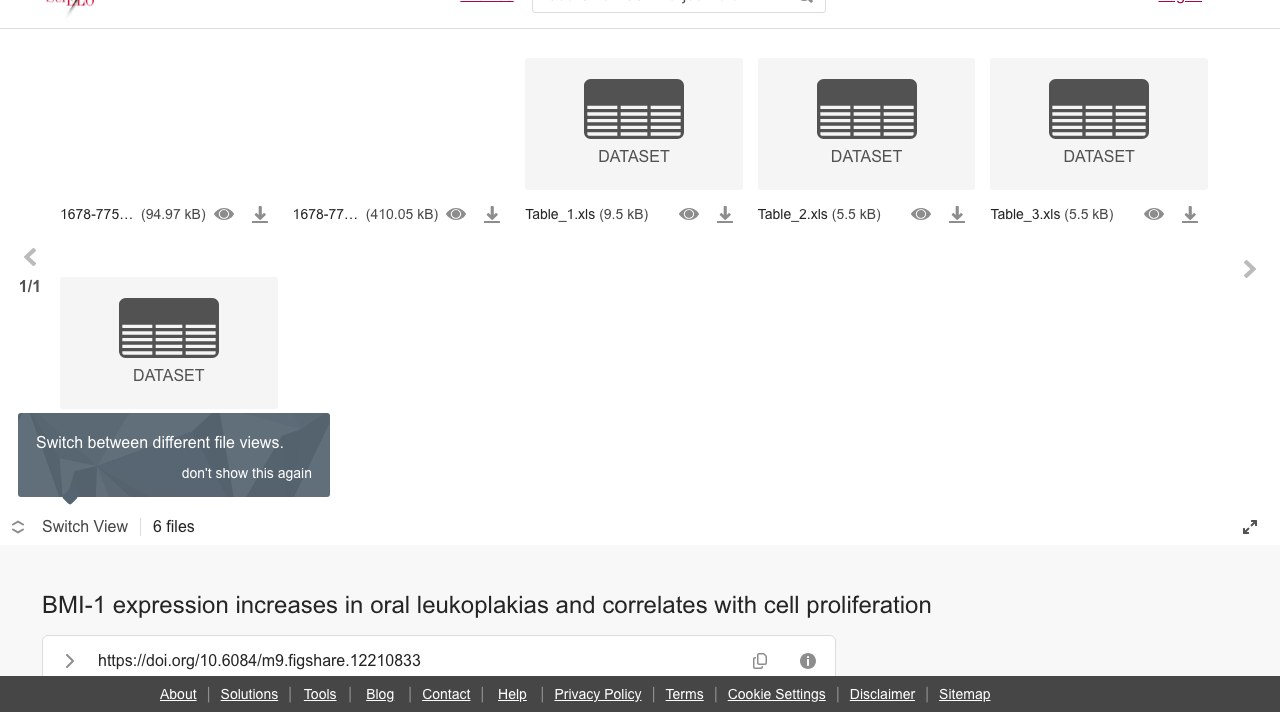Click the "6 files" count text
Screen dimensions: 1280x720
coord(174,527)
